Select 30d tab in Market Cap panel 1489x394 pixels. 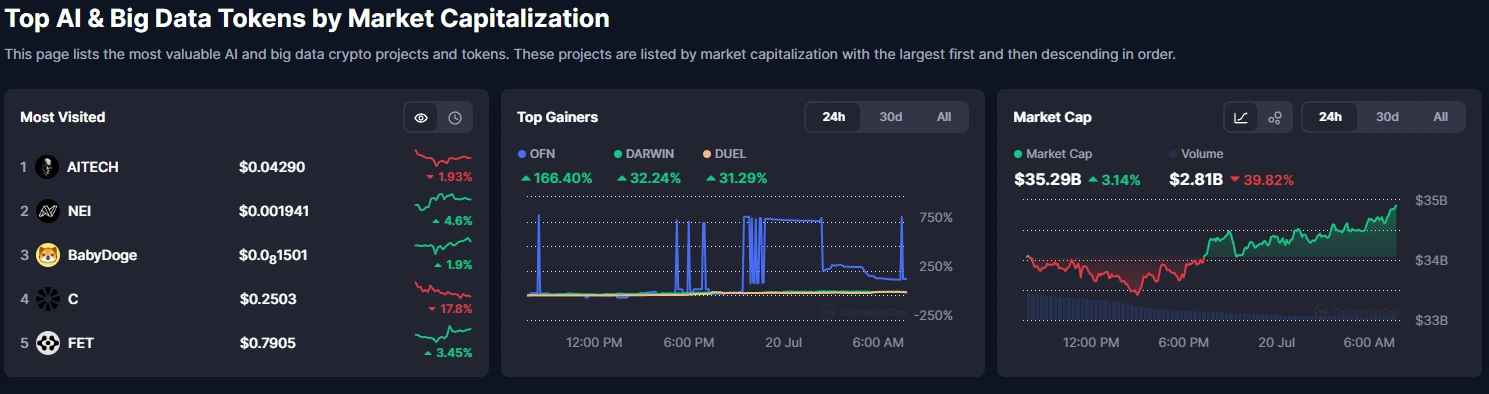pos(1387,117)
